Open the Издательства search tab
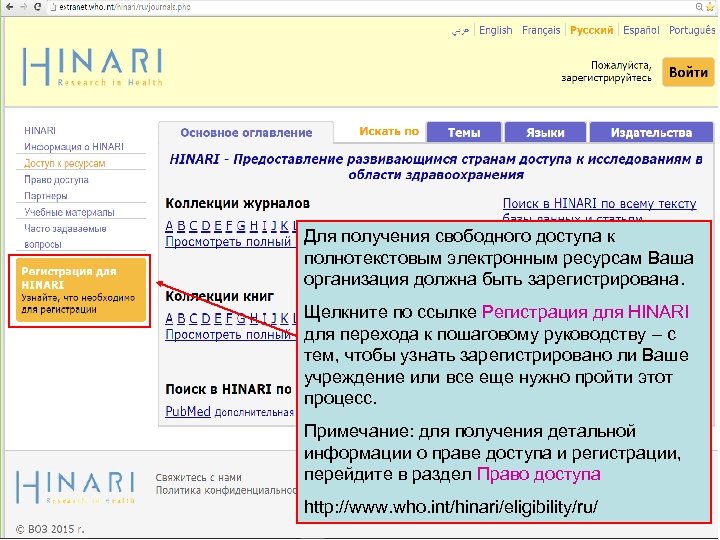The image size is (720, 540). click(x=651, y=132)
